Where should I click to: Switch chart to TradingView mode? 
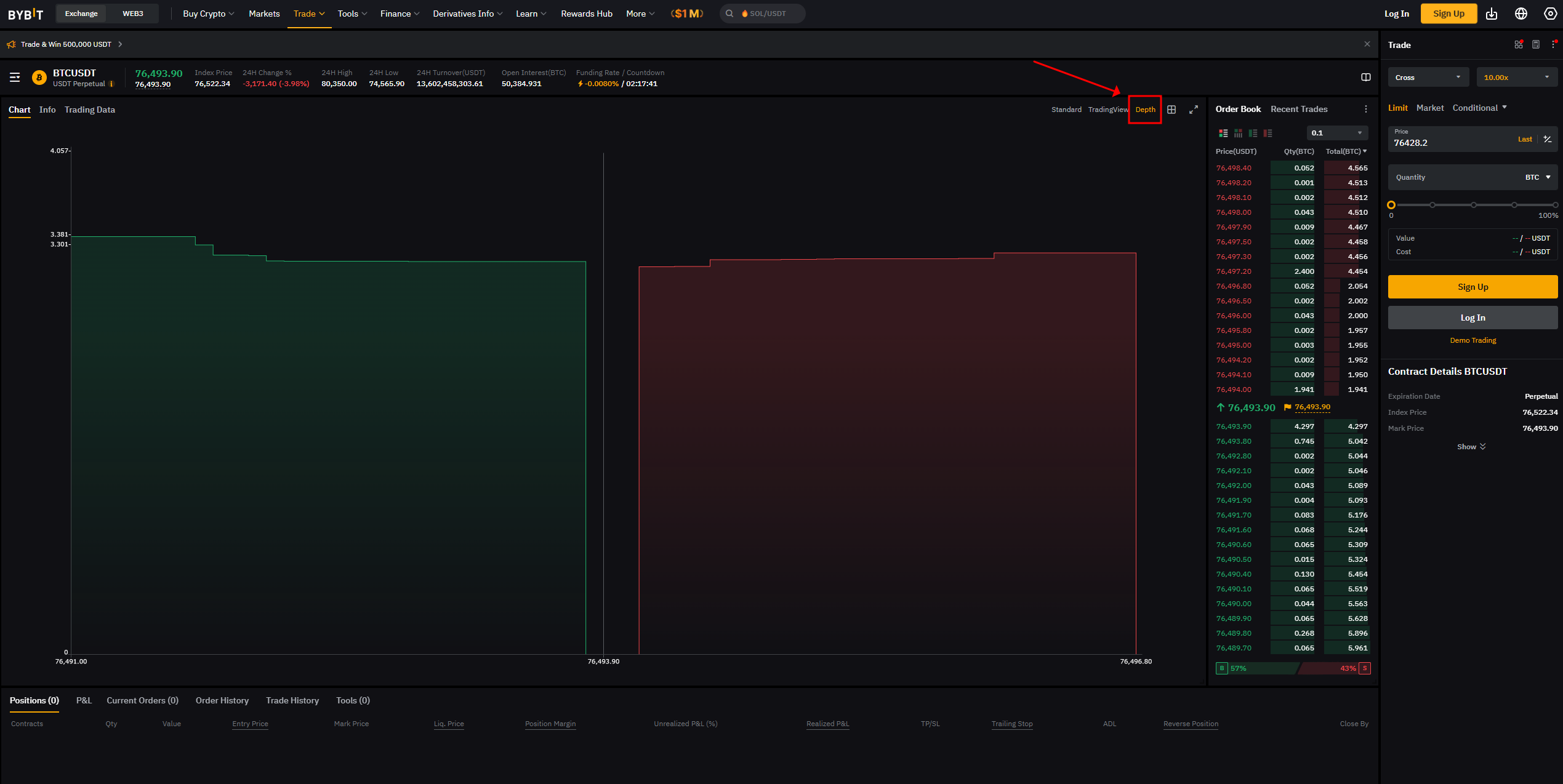coord(1107,110)
